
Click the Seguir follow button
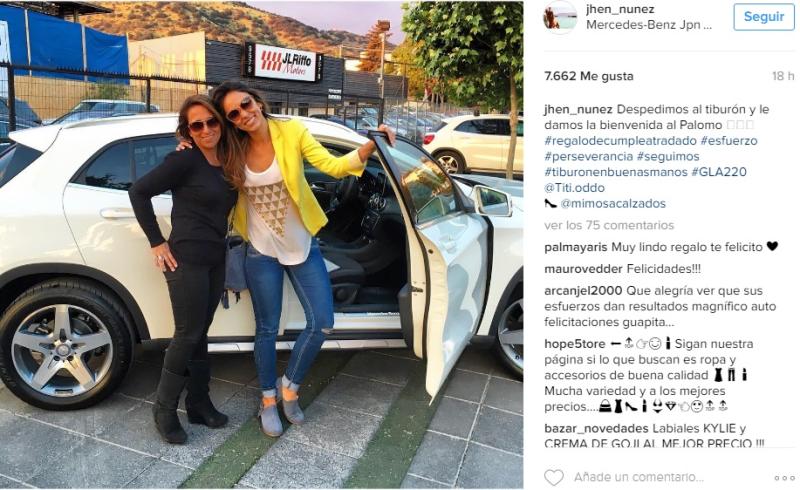pos(764,16)
